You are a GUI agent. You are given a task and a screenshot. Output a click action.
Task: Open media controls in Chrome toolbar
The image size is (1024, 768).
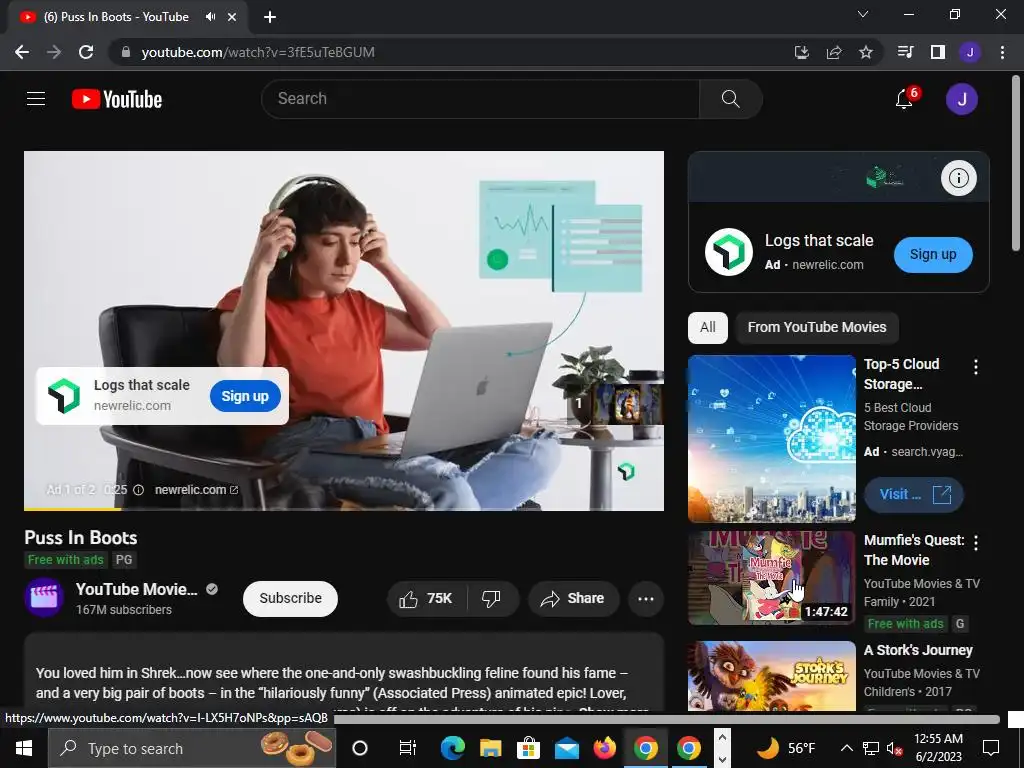pyautogui.click(x=905, y=52)
